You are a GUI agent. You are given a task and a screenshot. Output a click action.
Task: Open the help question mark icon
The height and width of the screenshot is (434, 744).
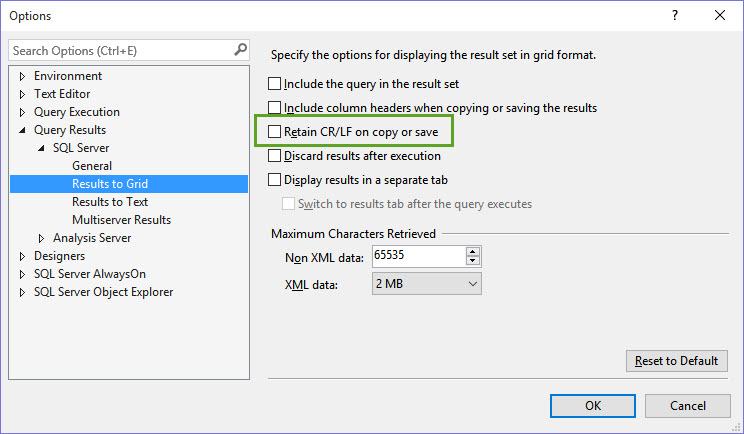pyautogui.click(x=675, y=15)
